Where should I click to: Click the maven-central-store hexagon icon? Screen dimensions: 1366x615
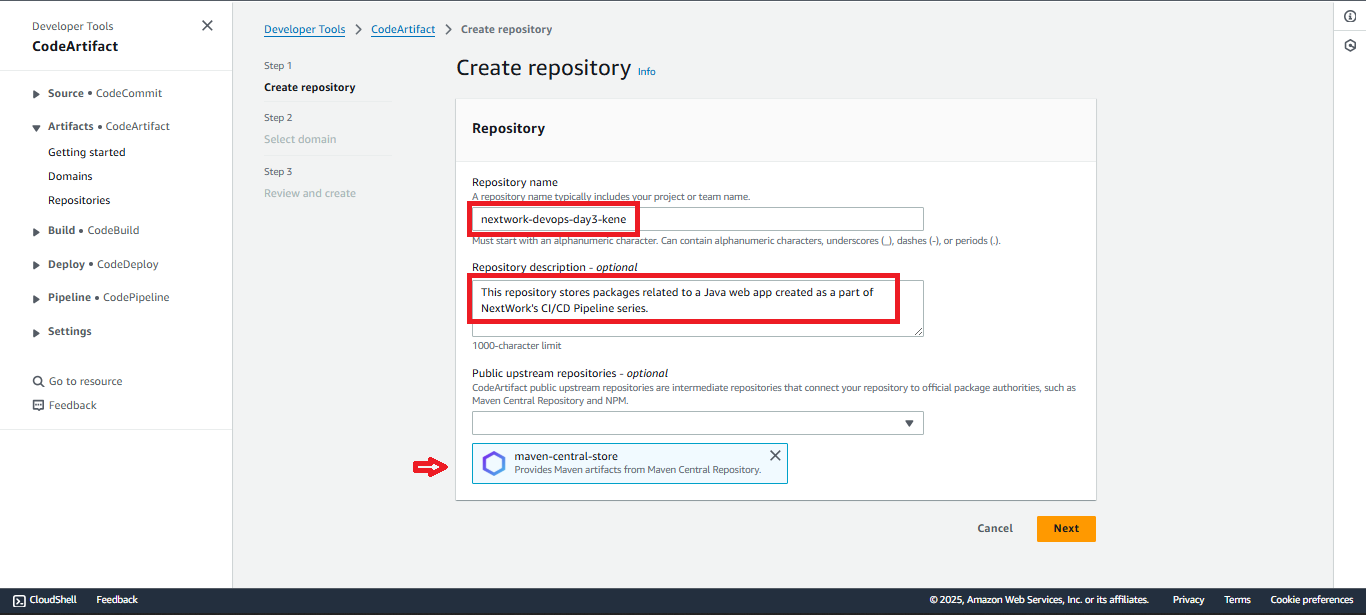click(494, 463)
